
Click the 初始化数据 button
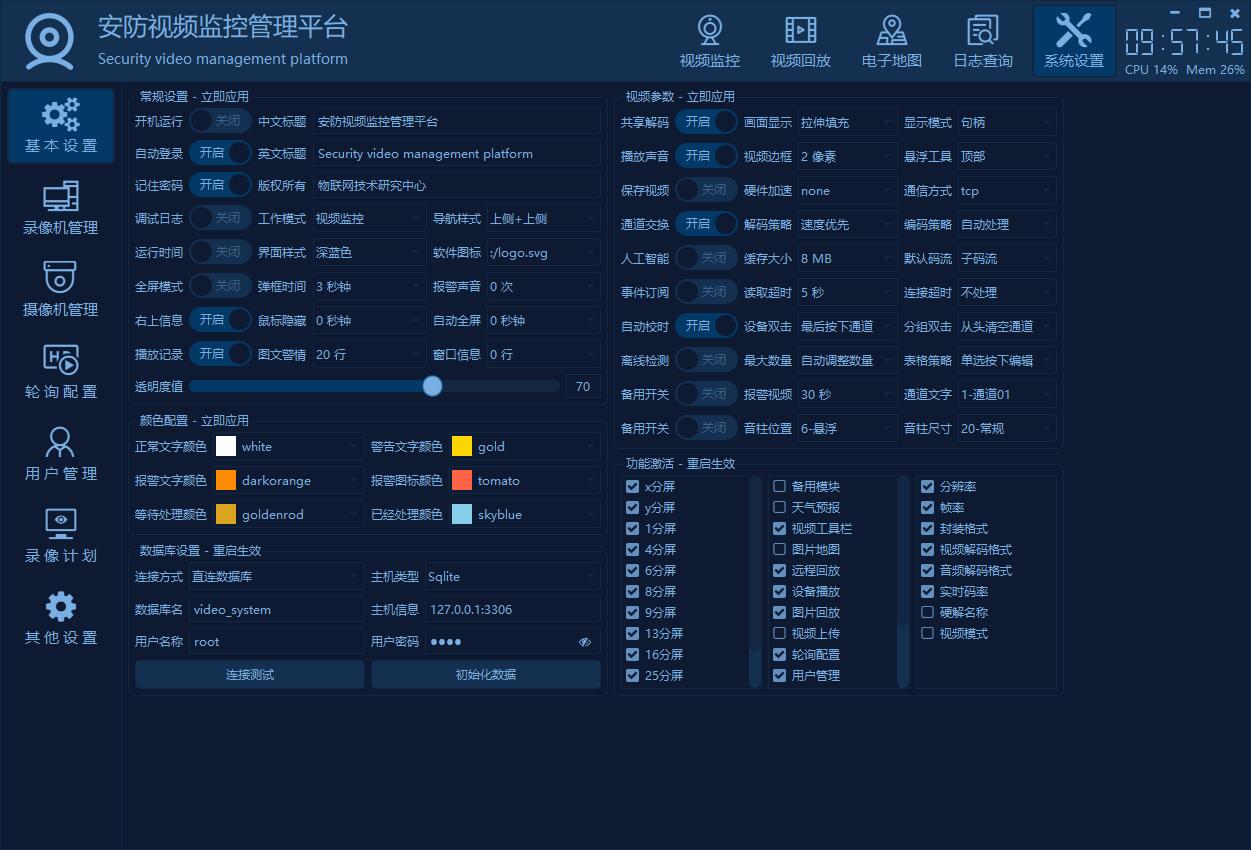[x=486, y=674]
